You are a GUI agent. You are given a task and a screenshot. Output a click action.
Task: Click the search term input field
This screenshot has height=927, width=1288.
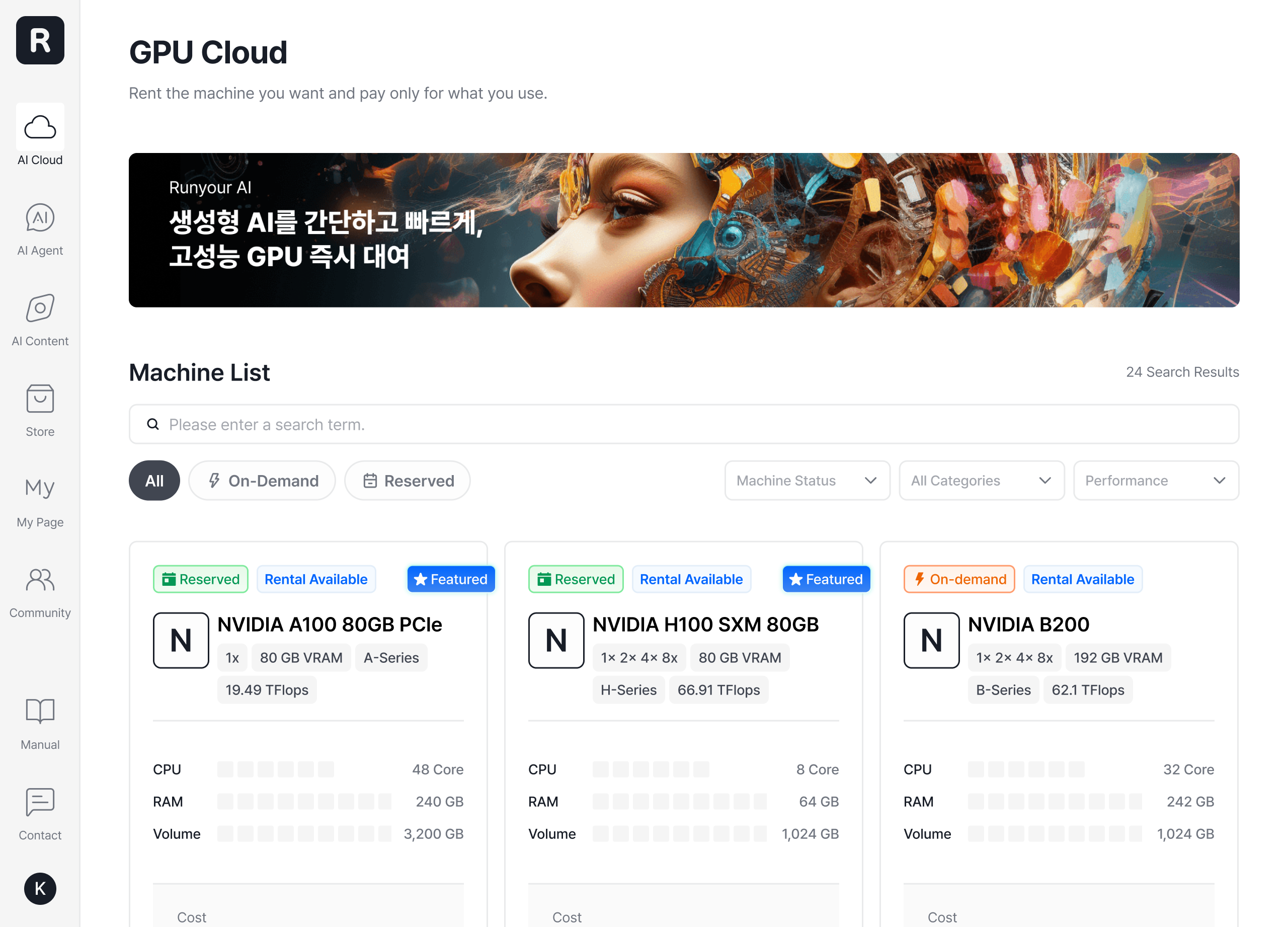point(684,424)
